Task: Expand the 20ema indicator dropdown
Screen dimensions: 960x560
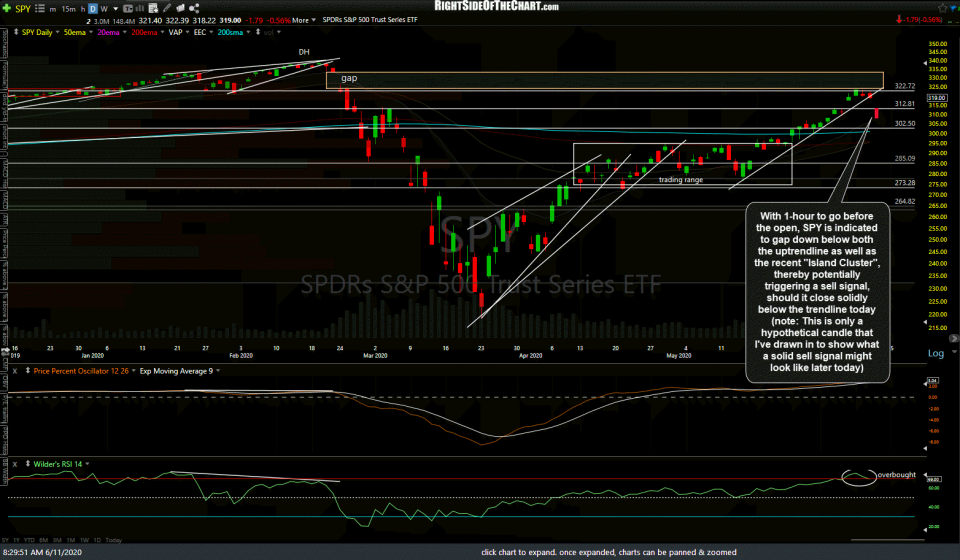Action: pos(124,32)
